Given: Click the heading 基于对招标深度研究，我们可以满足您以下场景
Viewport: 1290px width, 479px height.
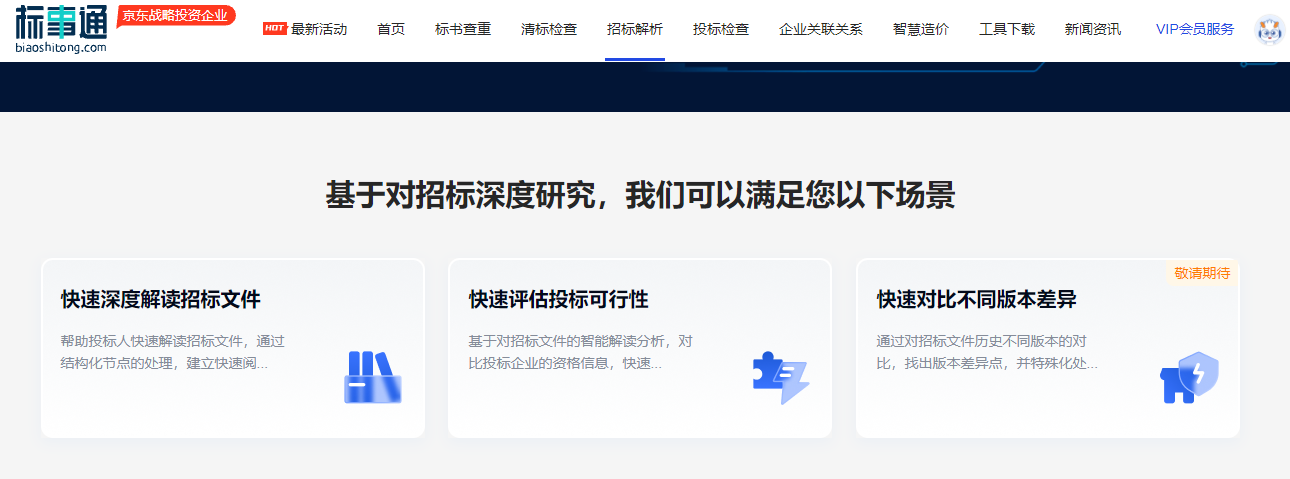Looking at the screenshot, I should 640,195.
